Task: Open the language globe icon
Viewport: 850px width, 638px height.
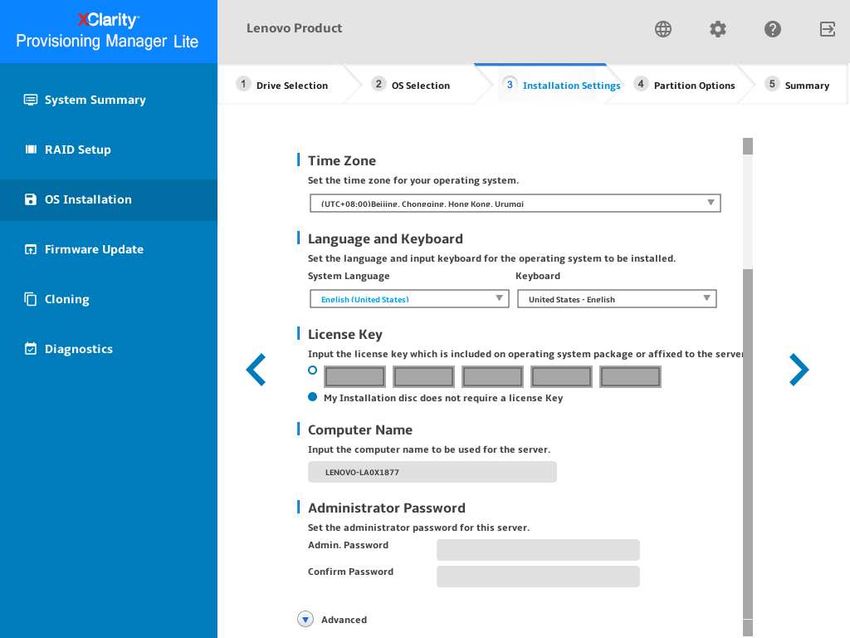Action: click(x=662, y=29)
